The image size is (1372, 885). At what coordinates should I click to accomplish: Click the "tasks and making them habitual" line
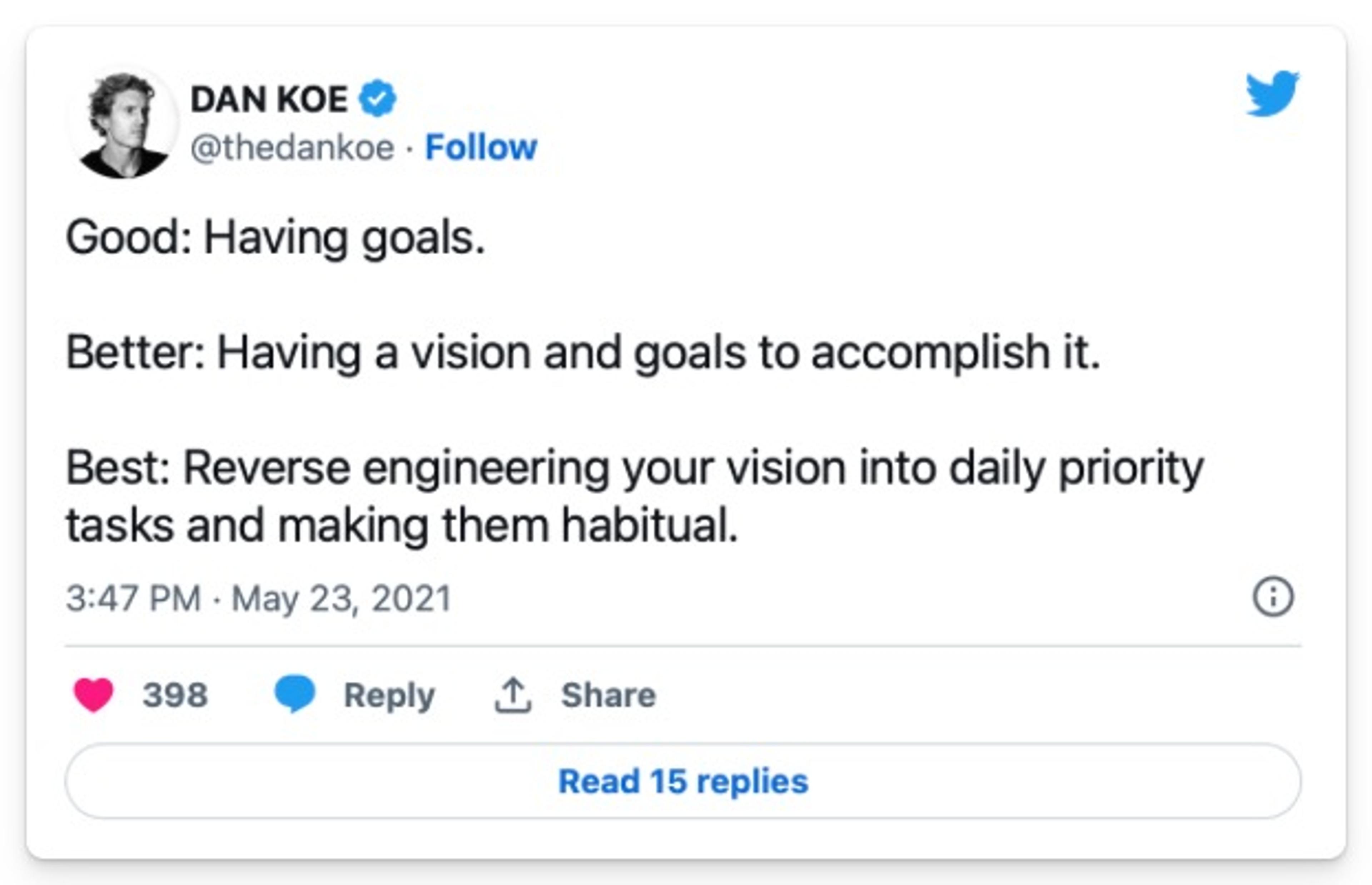pos(402,525)
